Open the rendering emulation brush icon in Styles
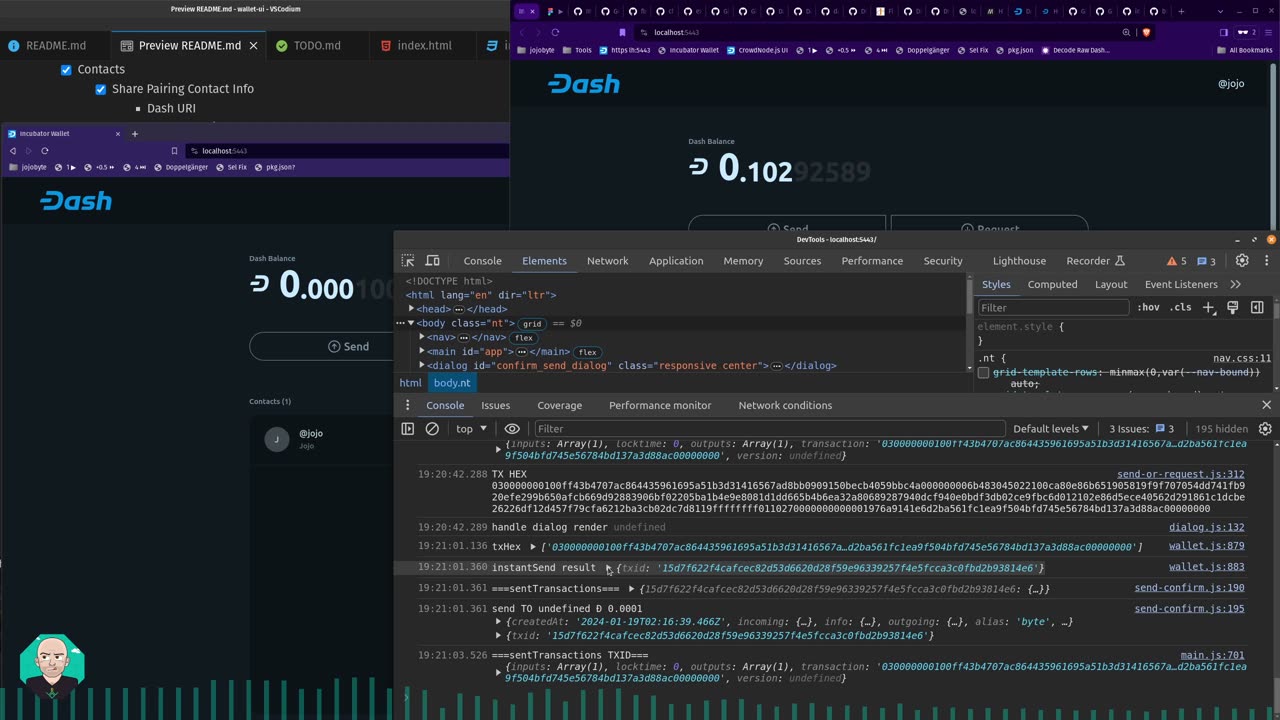The width and height of the screenshot is (1280, 720). coord(1233,307)
